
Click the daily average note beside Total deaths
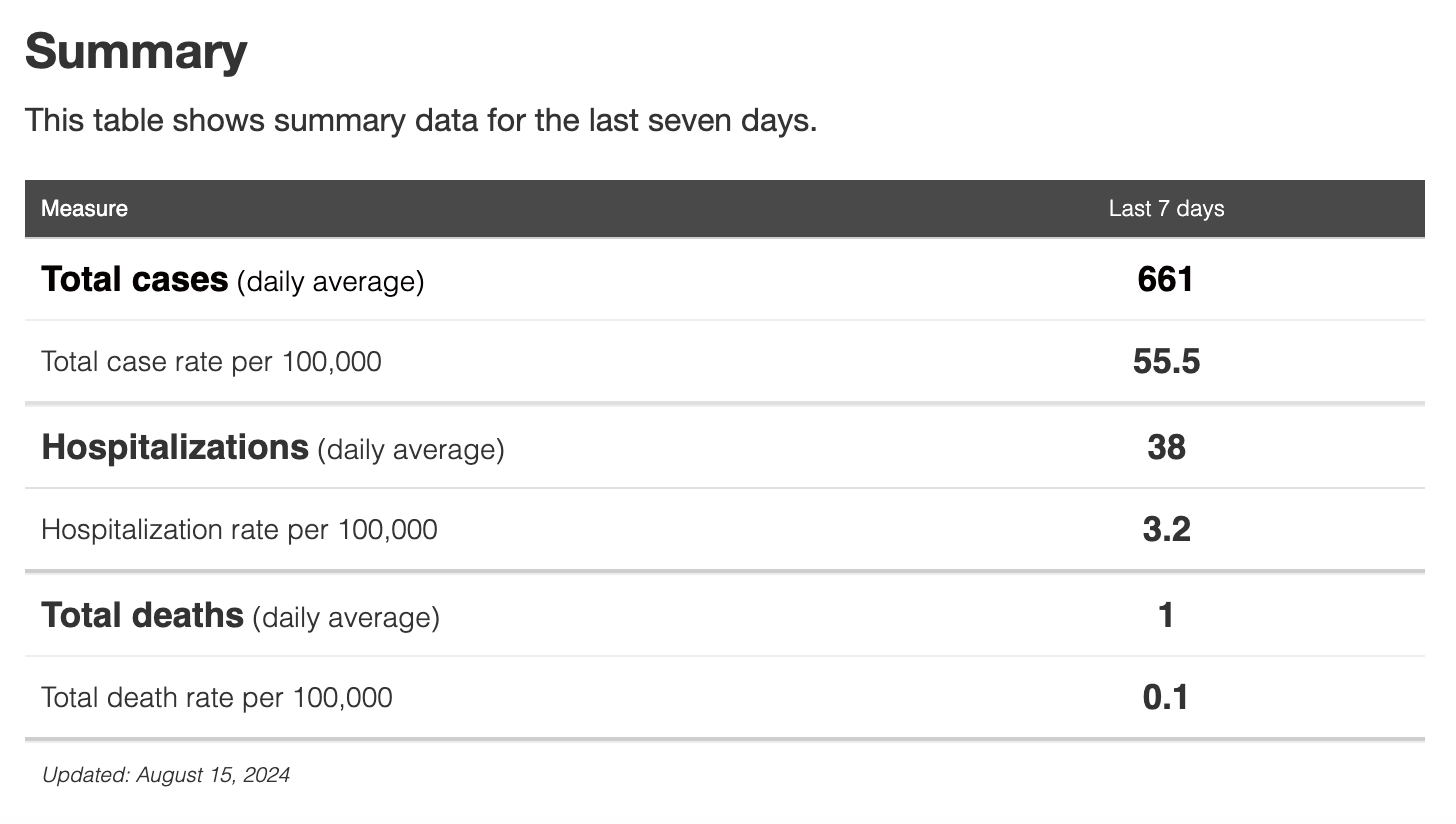[346, 618]
